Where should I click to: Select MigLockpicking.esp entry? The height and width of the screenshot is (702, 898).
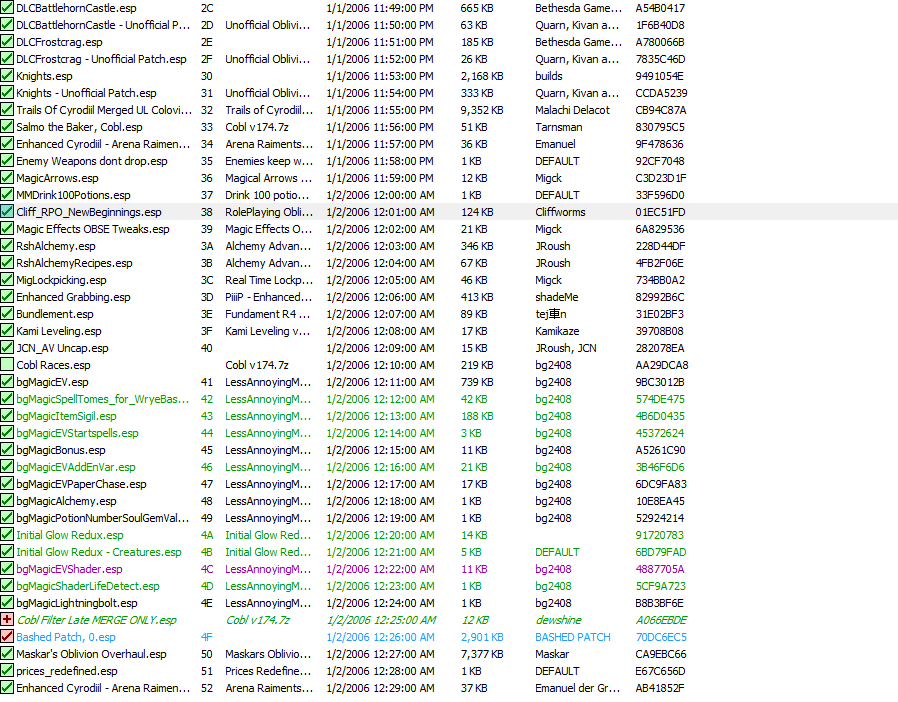click(x=61, y=280)
